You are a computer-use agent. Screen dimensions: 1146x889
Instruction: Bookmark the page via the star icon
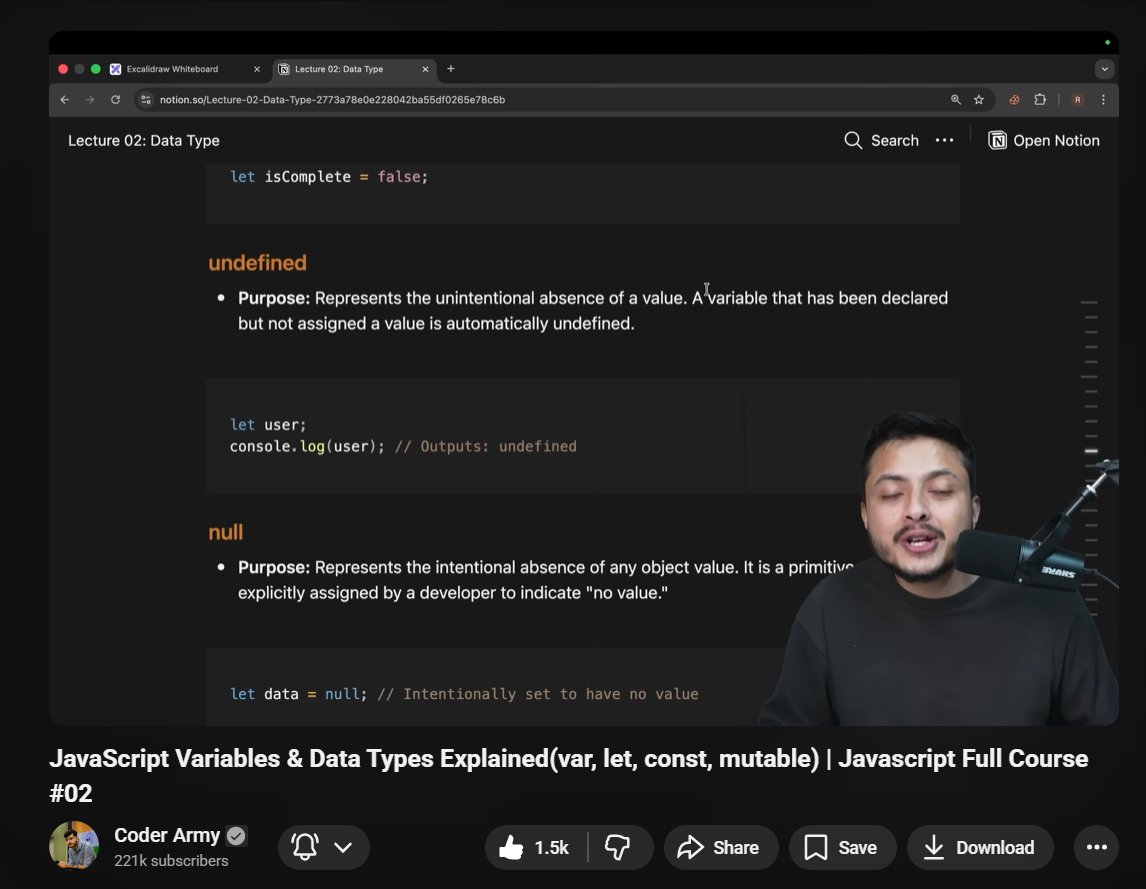(978, 100)
